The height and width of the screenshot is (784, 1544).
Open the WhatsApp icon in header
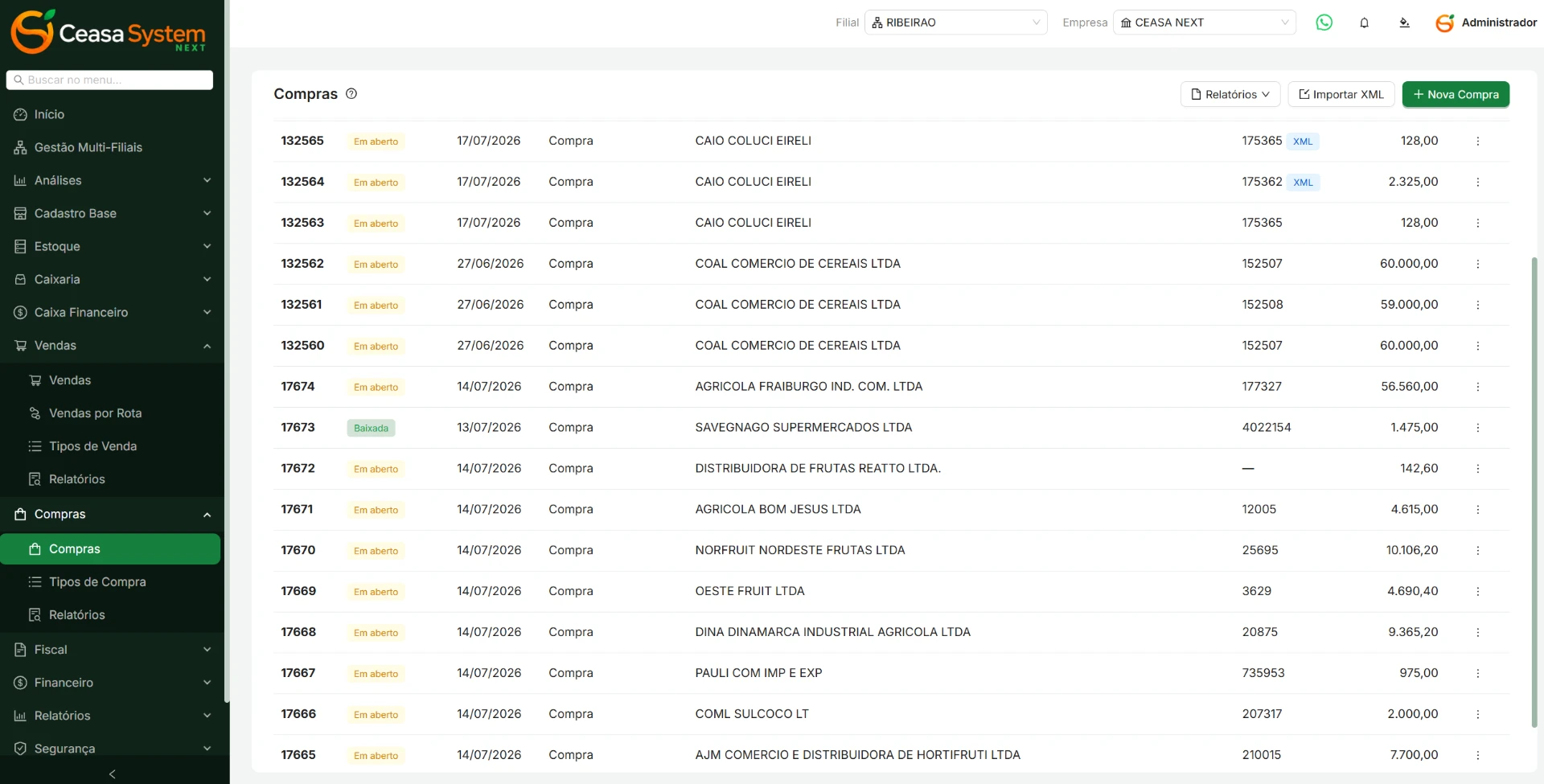tap(1324, 23)
